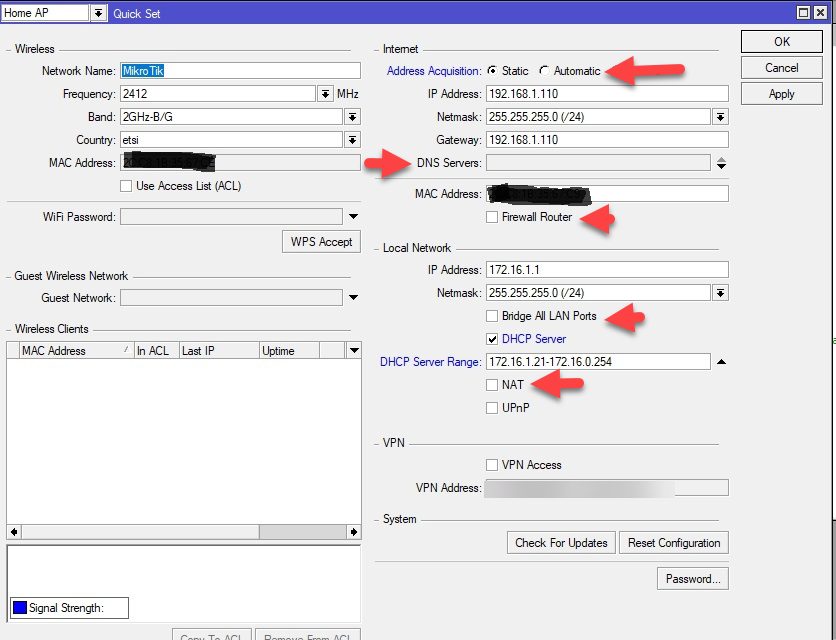836x640 pixels.
Task: Sort by Uptime column header
Action: 289,350
